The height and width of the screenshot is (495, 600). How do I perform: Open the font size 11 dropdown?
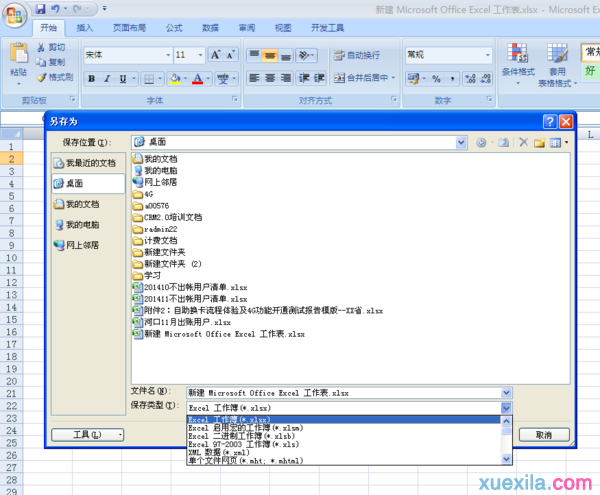click(x=200, y=55)
